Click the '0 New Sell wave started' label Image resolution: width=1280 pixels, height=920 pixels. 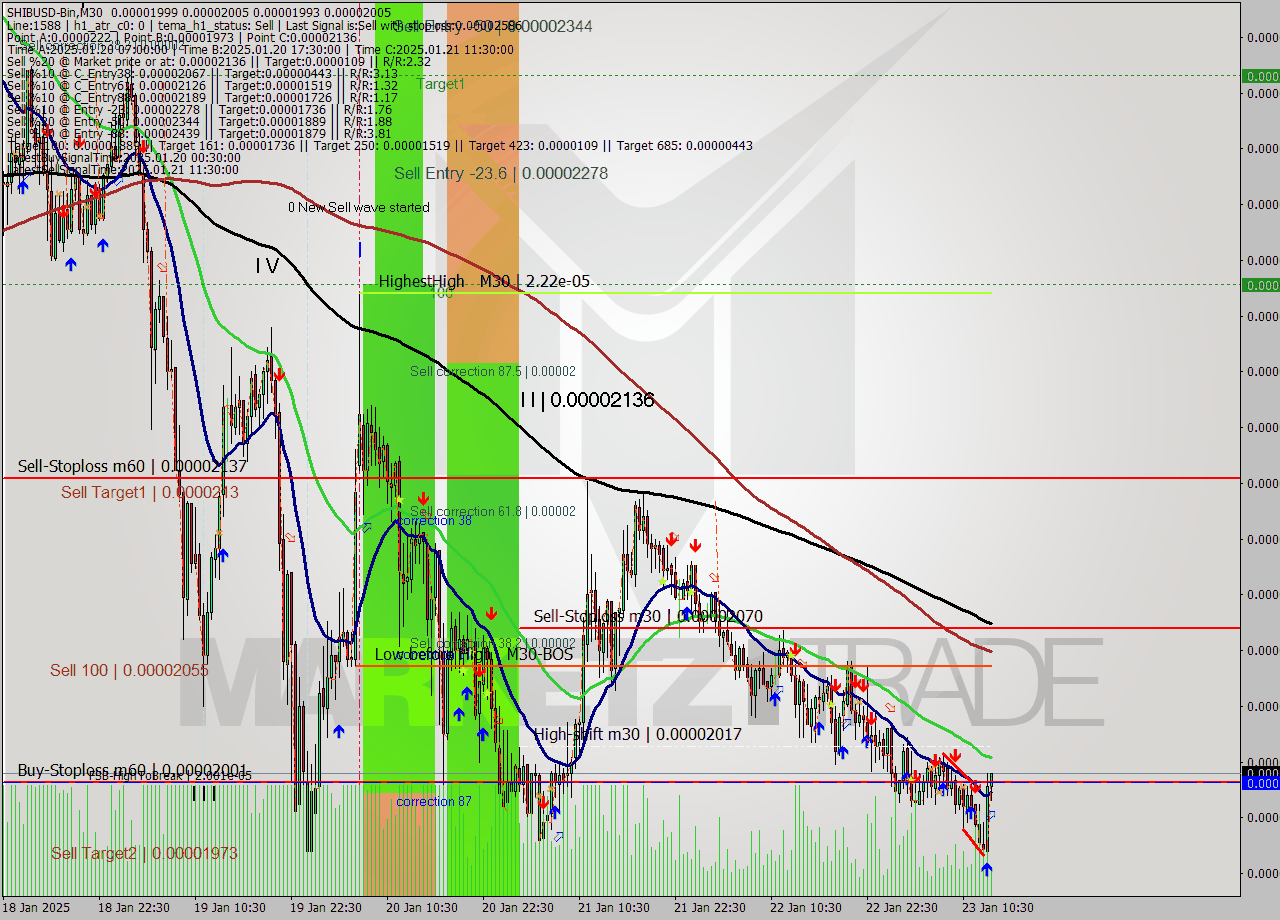point(359,207)
